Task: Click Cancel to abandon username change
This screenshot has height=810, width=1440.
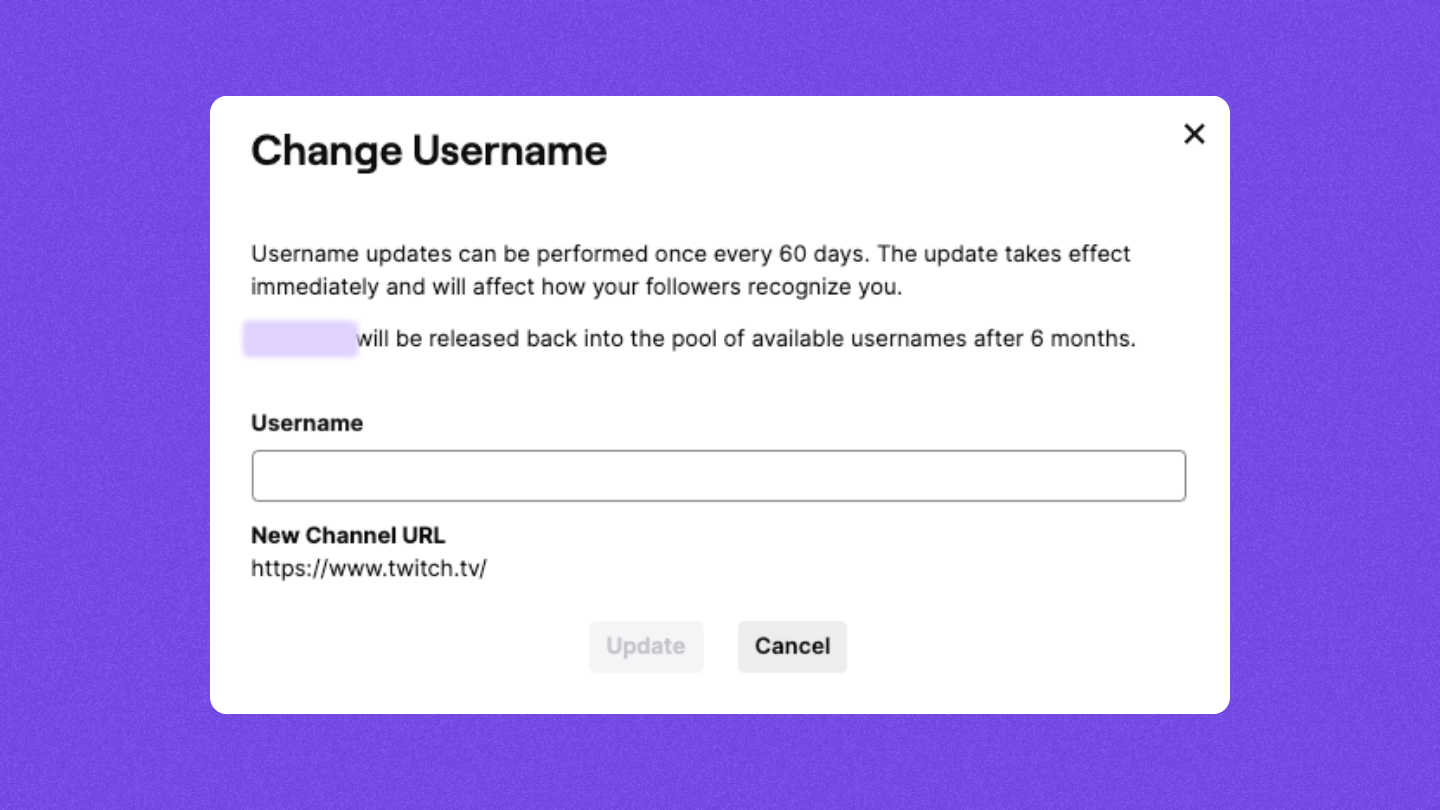Action: [792, 646]
